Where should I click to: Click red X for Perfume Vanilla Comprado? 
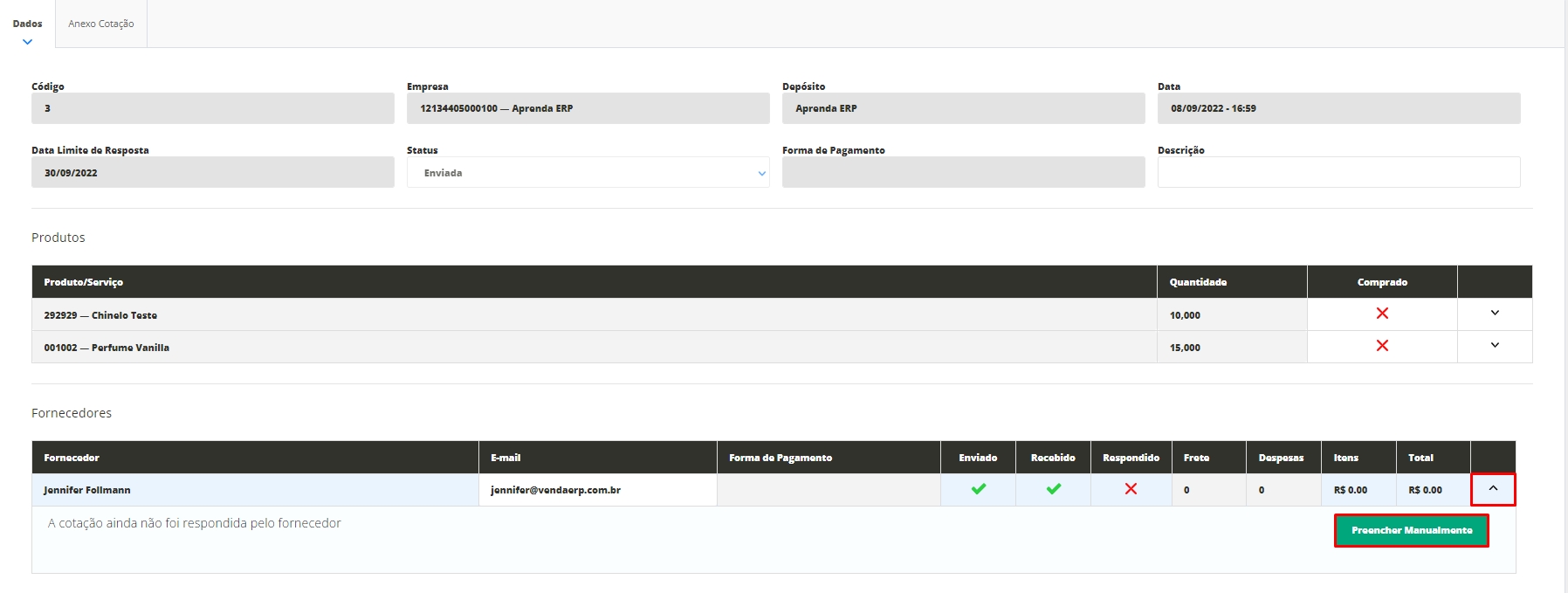tap(1382, 346)
